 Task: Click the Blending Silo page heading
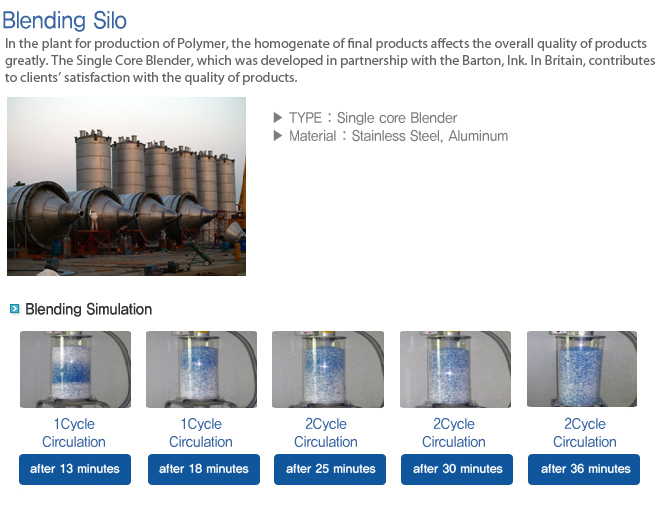point(65,20)
